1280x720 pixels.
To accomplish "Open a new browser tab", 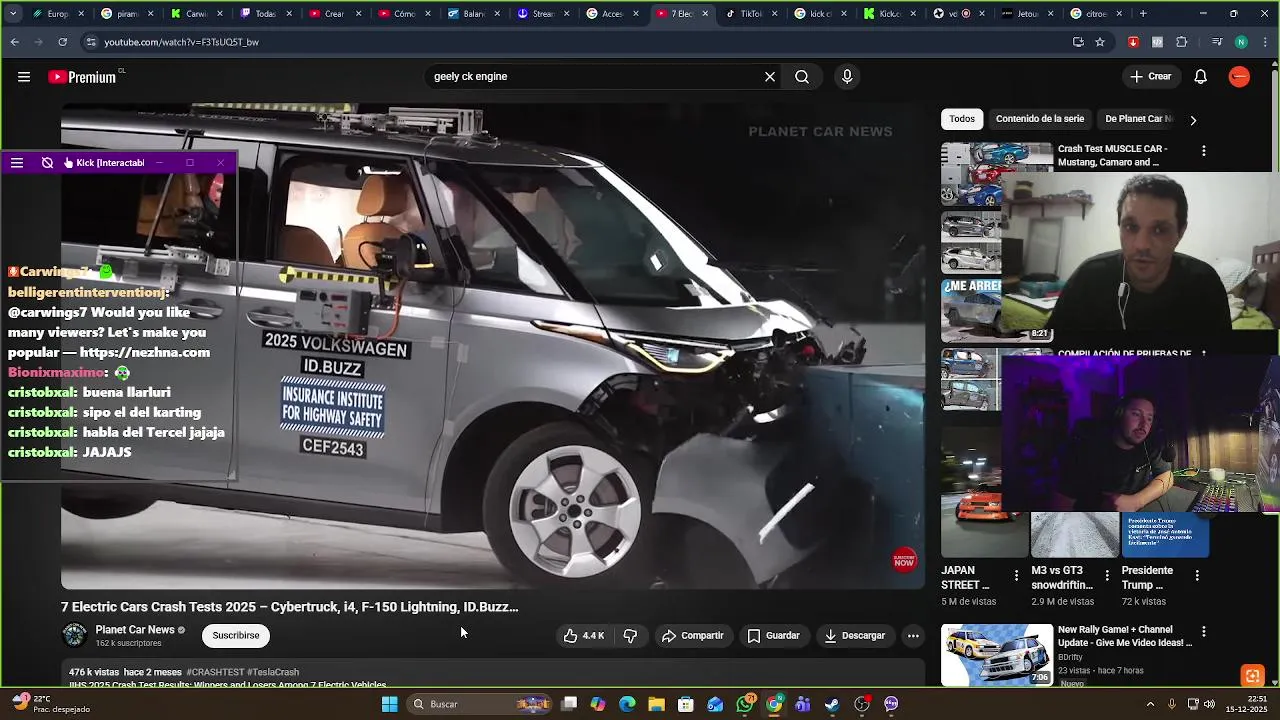I will pos(1143,14).
